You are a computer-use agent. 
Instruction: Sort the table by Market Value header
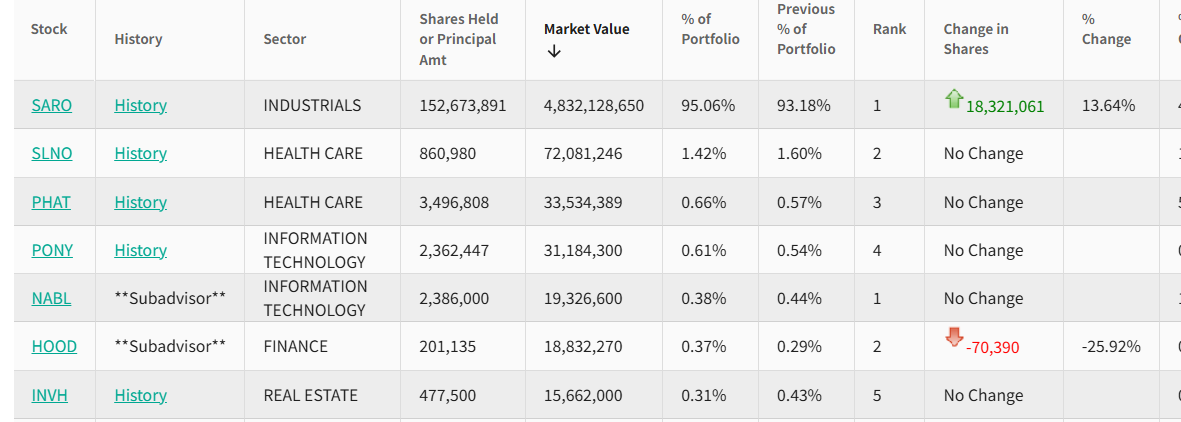point(586,29)
